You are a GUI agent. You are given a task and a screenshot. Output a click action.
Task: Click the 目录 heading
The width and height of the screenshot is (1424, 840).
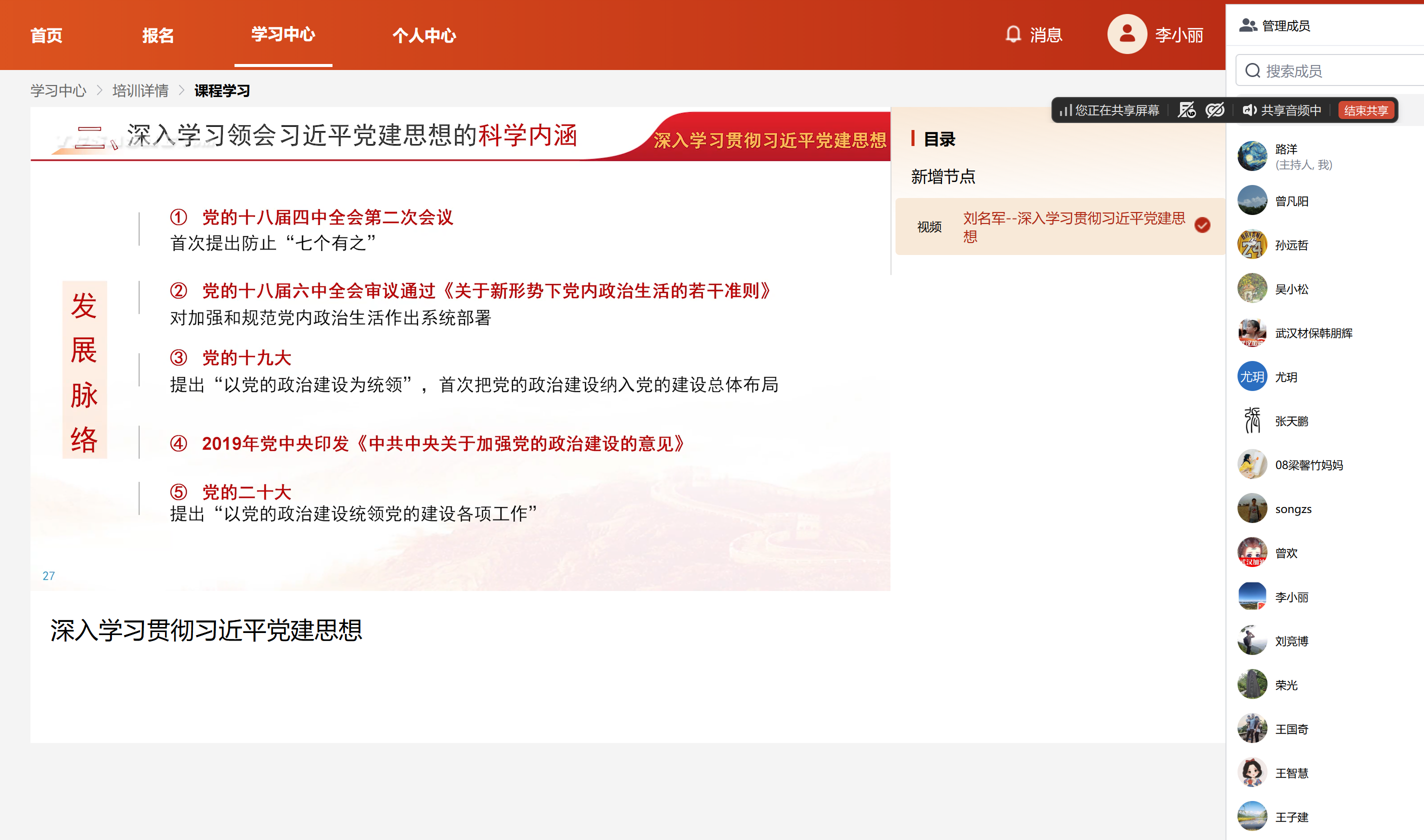939,139
